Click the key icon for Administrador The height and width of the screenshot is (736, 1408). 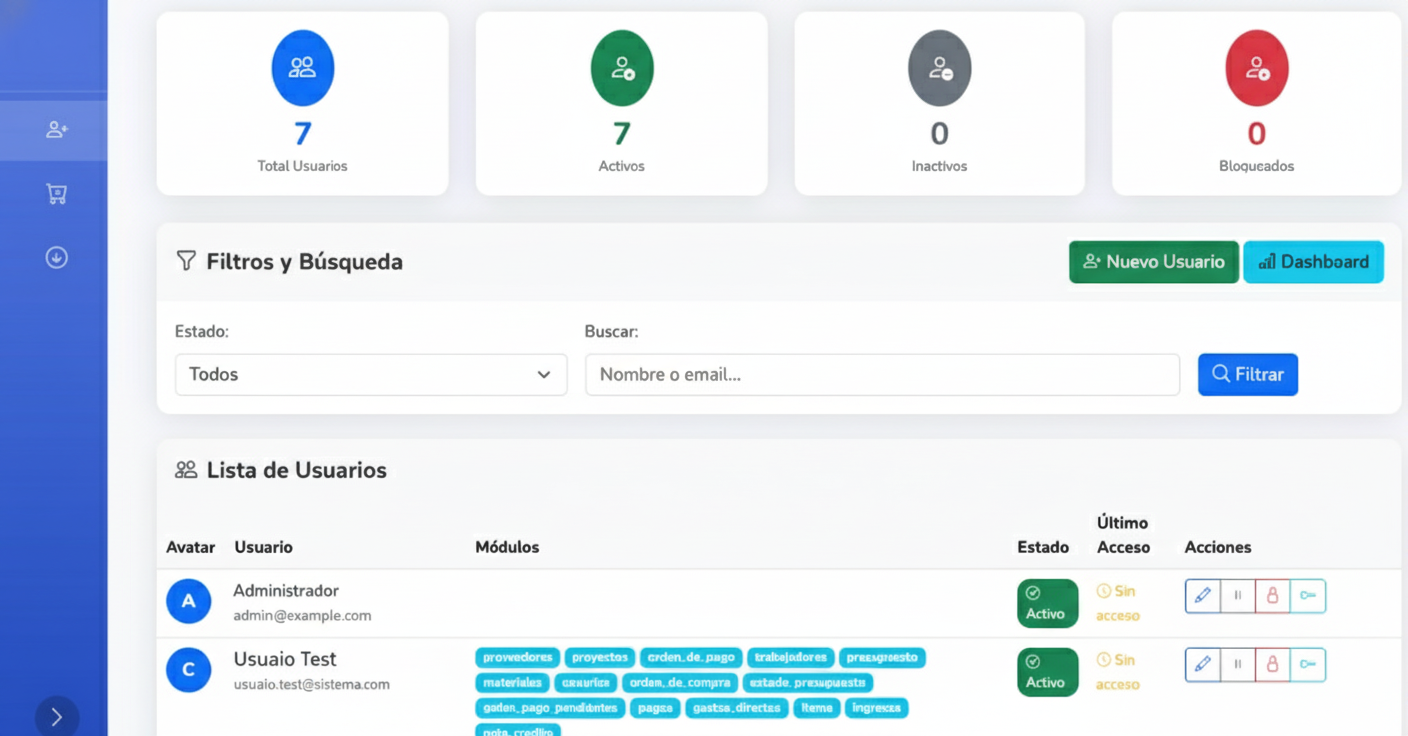click(x=1308, y=596)
